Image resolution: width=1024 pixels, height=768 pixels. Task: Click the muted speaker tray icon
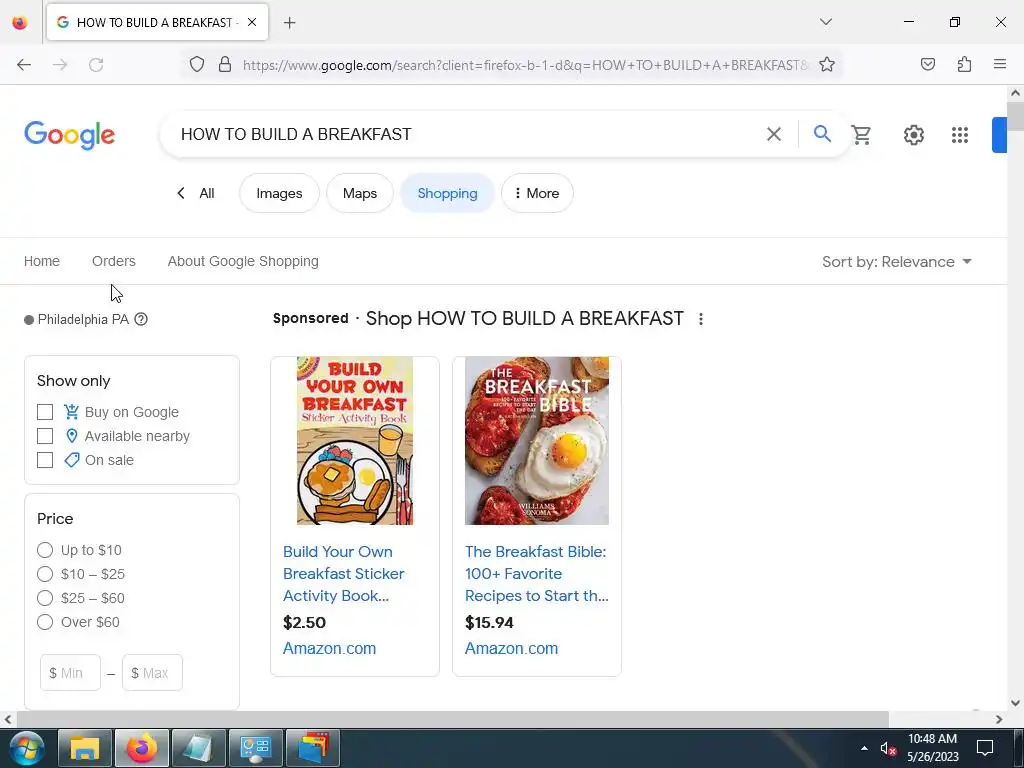pos(888,748)
